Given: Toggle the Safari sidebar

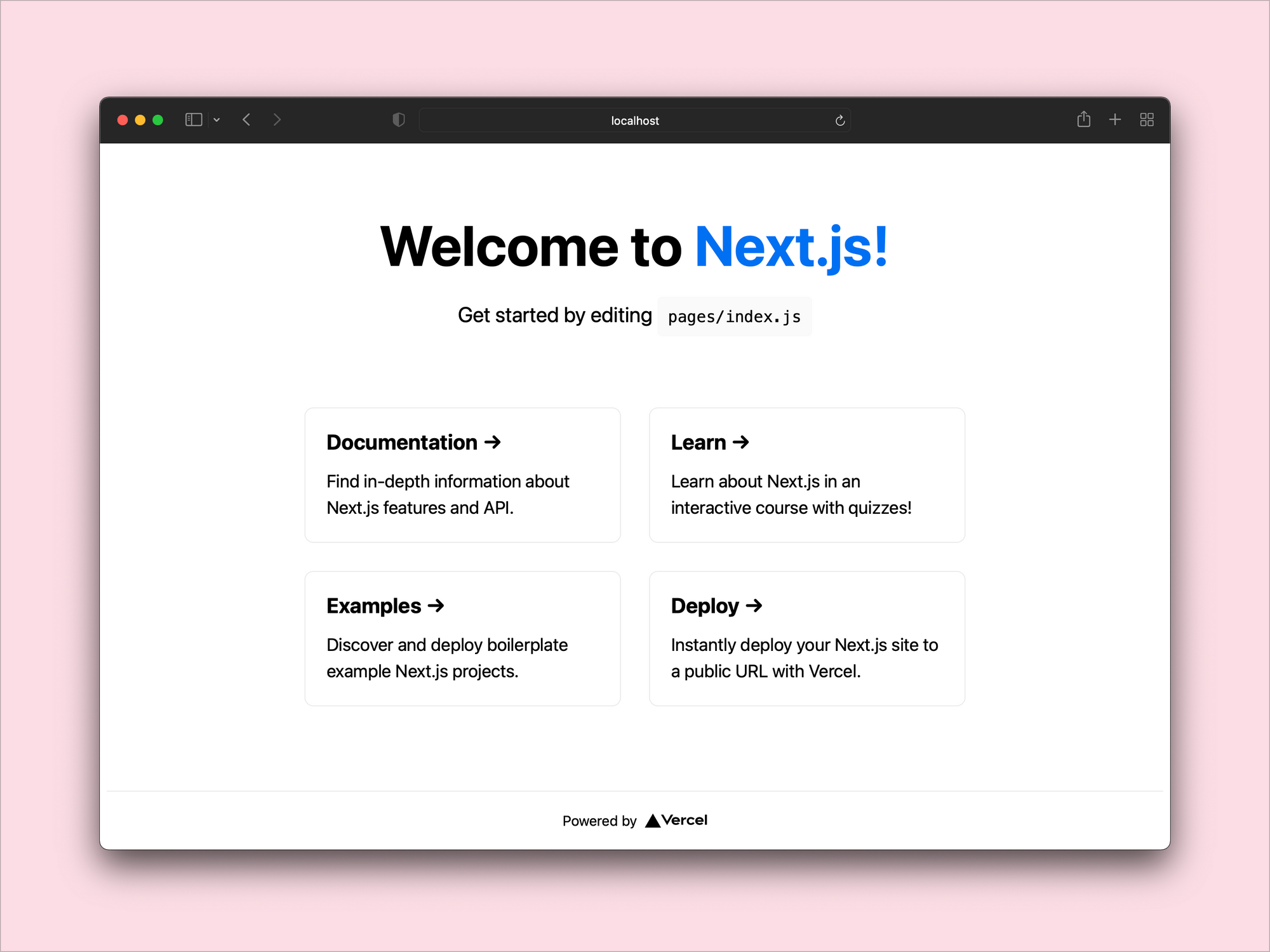Looking at the screenshot, I should [194, 119].
